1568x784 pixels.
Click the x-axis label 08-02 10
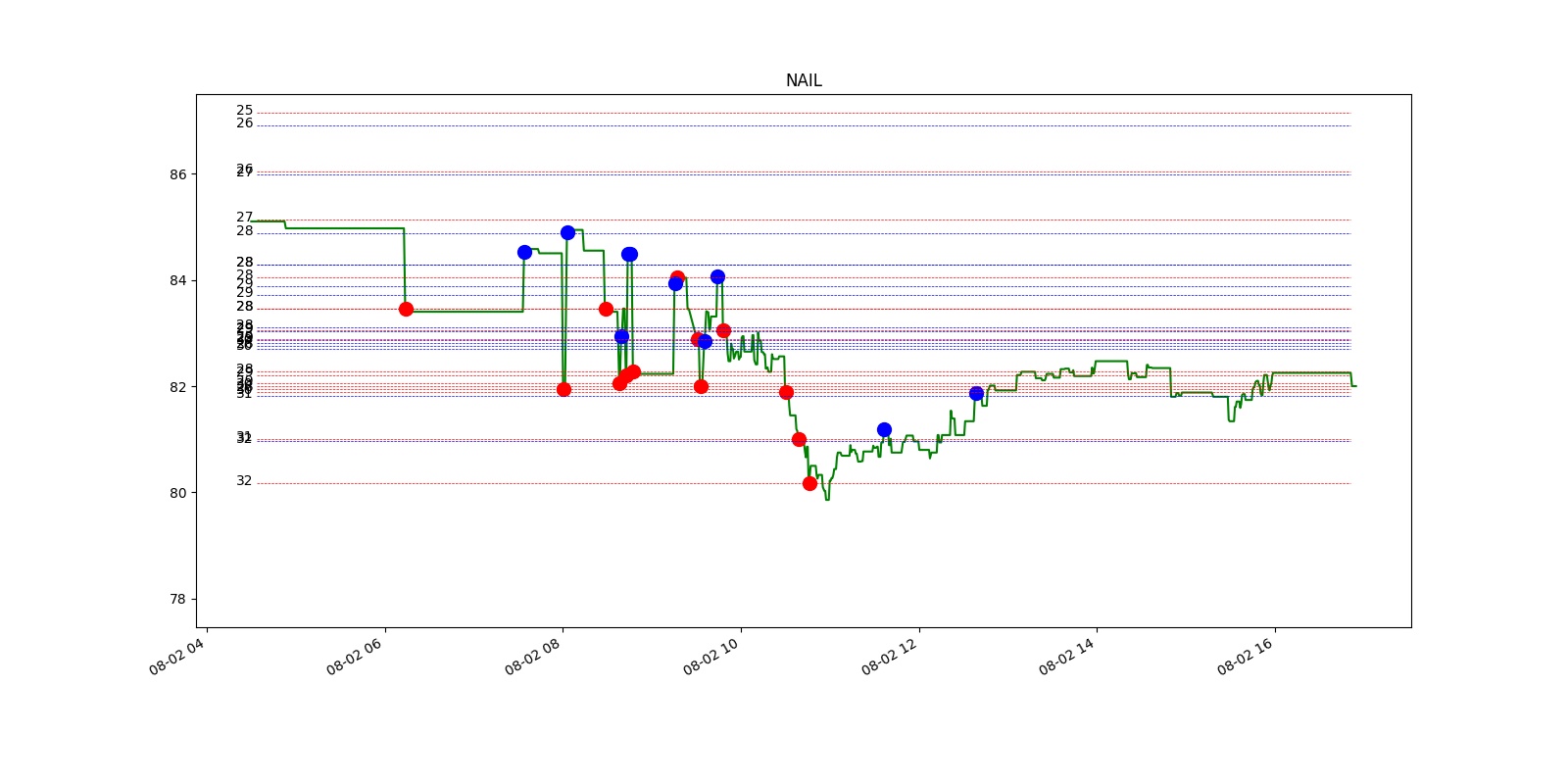point(711,657)
